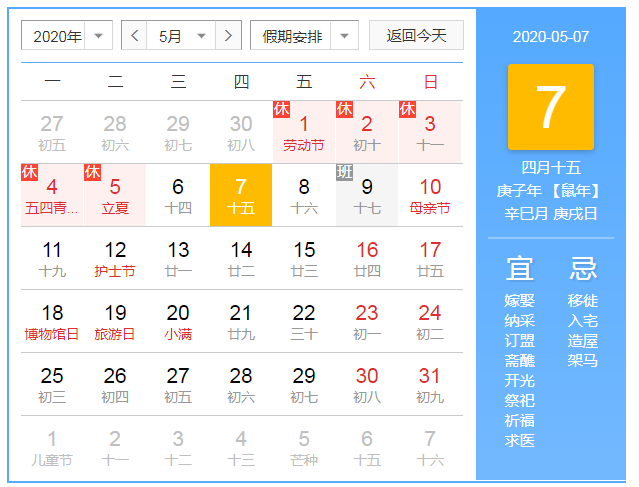Select May 3 十一
This screenshot has width=639, height=487.
coord(430,132)
